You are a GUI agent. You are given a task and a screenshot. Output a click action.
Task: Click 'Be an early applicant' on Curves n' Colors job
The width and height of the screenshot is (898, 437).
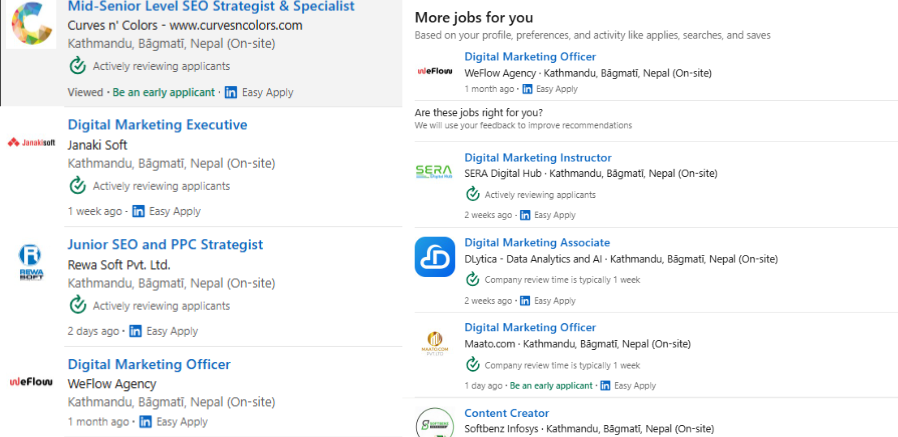pyautogui.click(x=164, y=92)
